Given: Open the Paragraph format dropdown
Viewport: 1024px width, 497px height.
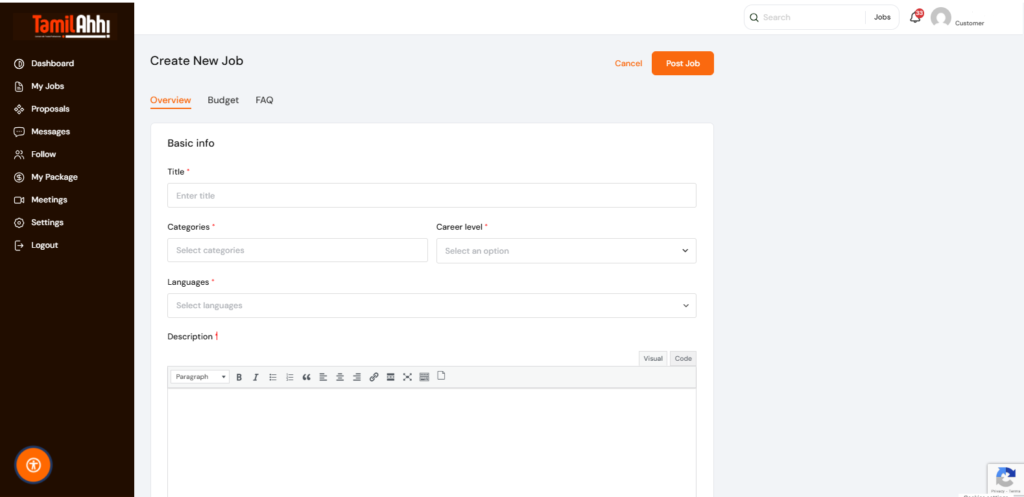Looking at the screenshot, I should tap(200, 377).
